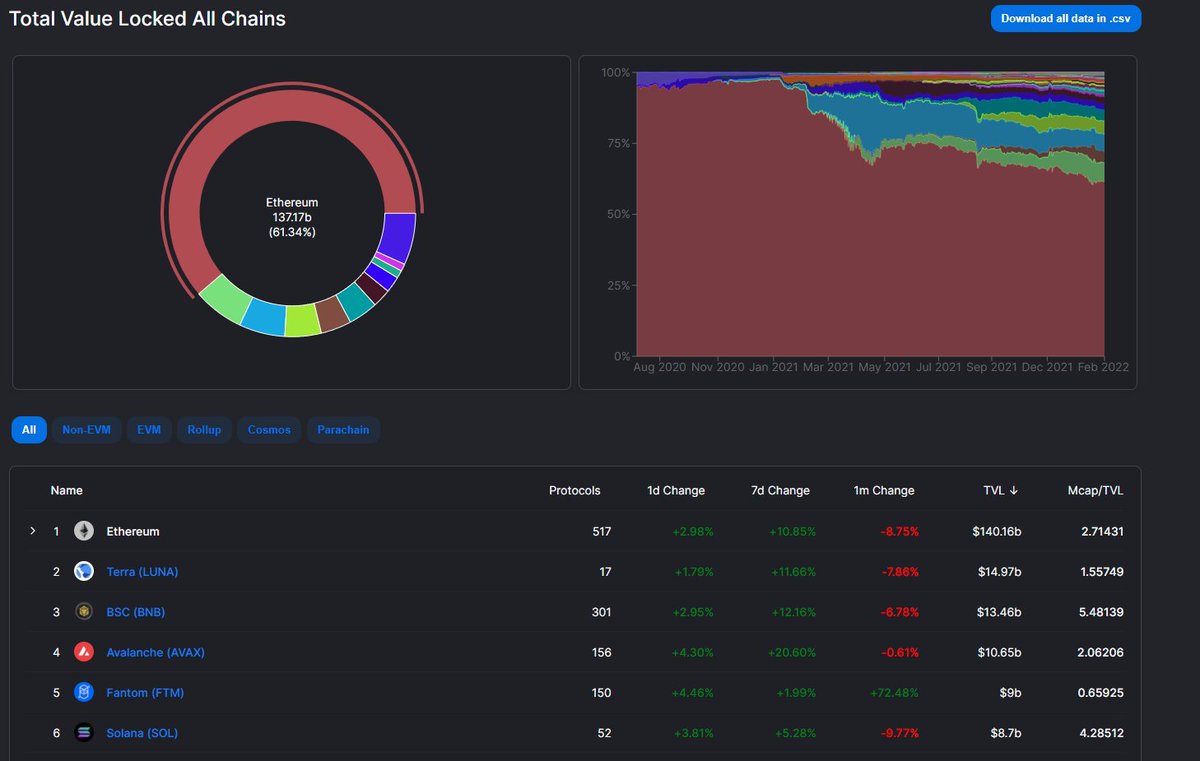Viewport: 1200px width, 761px height.
Task: Click the teal donut segment
Action: (356, 301)
